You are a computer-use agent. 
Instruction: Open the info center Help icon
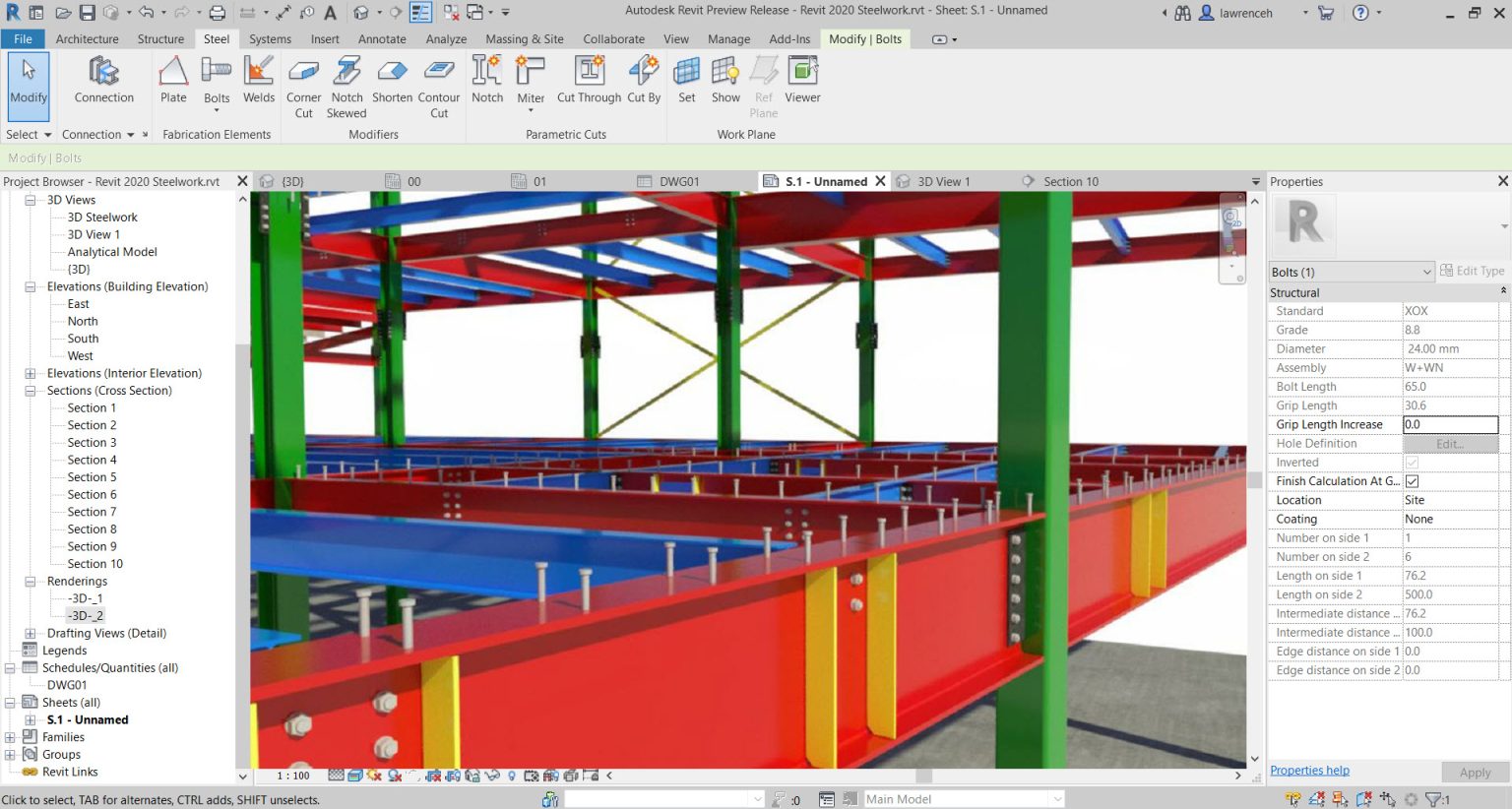(1360, 13)
